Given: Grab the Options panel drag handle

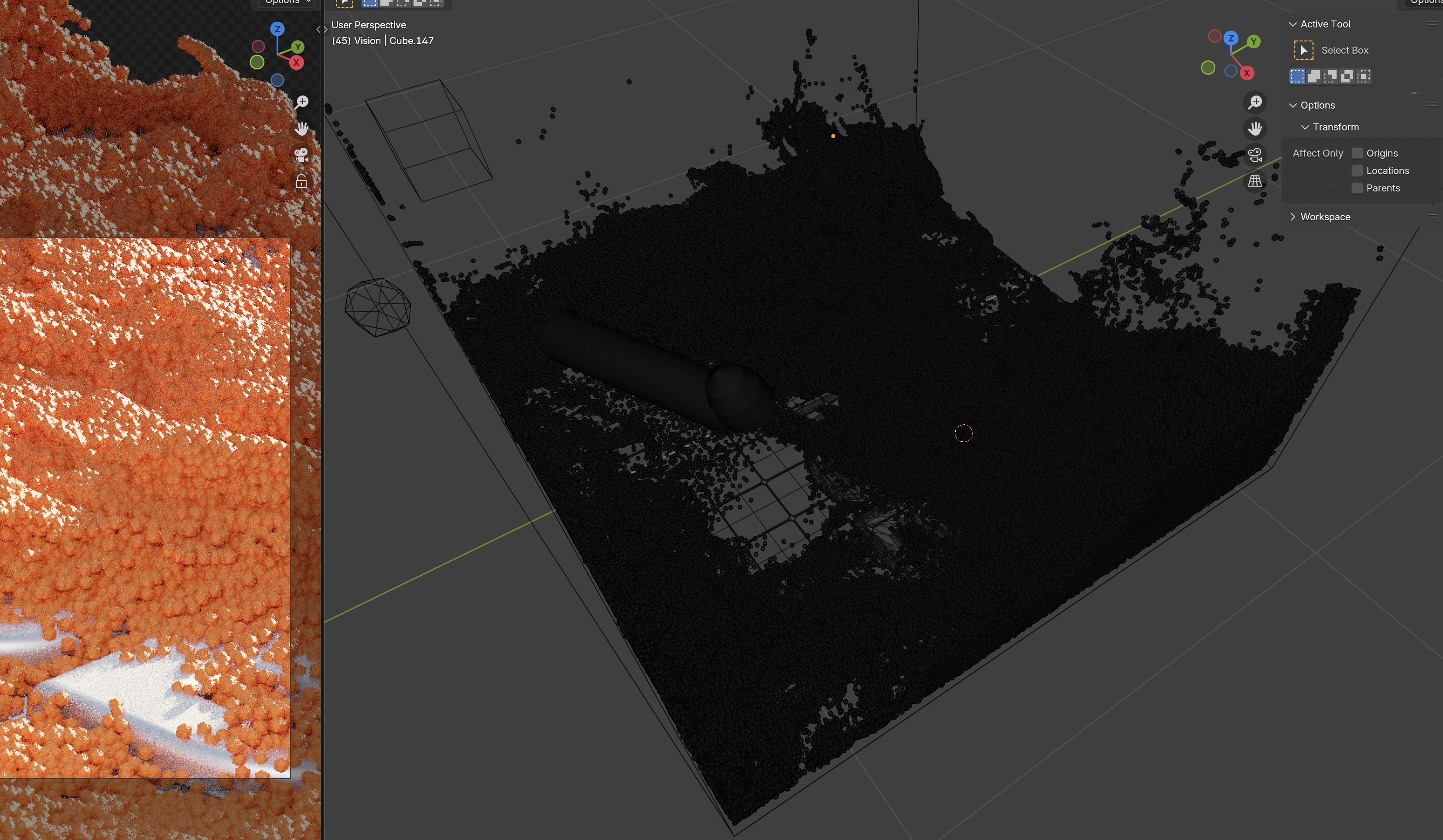Looking at the screenshot, I should pos(1432,104).
